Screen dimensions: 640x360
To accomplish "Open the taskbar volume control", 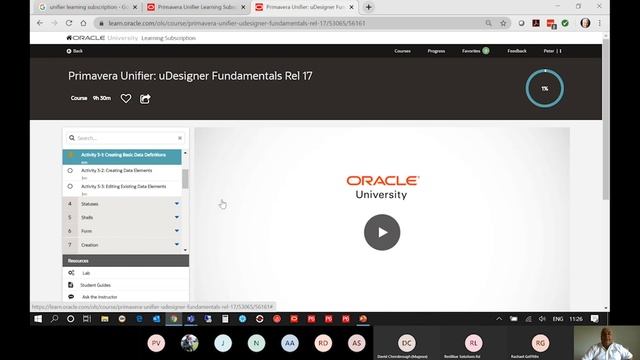I will tap(542, 319).
